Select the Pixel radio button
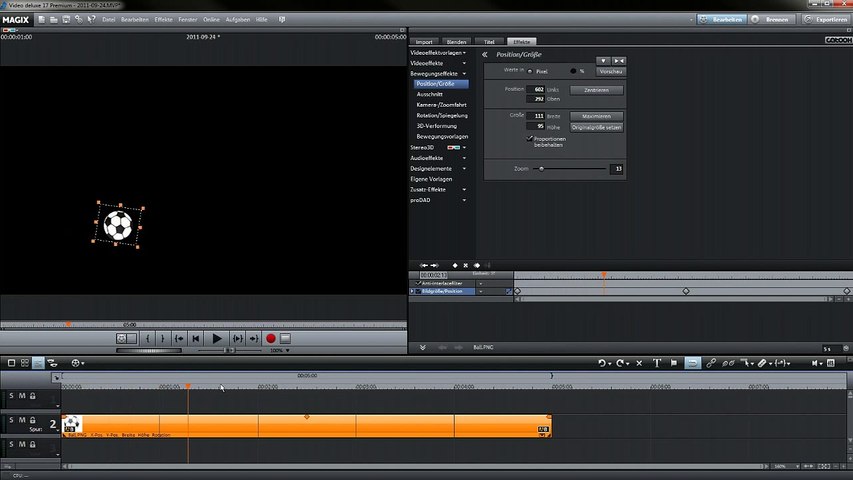This screenshot has width=853, height=480. click(x=531, y=72)
